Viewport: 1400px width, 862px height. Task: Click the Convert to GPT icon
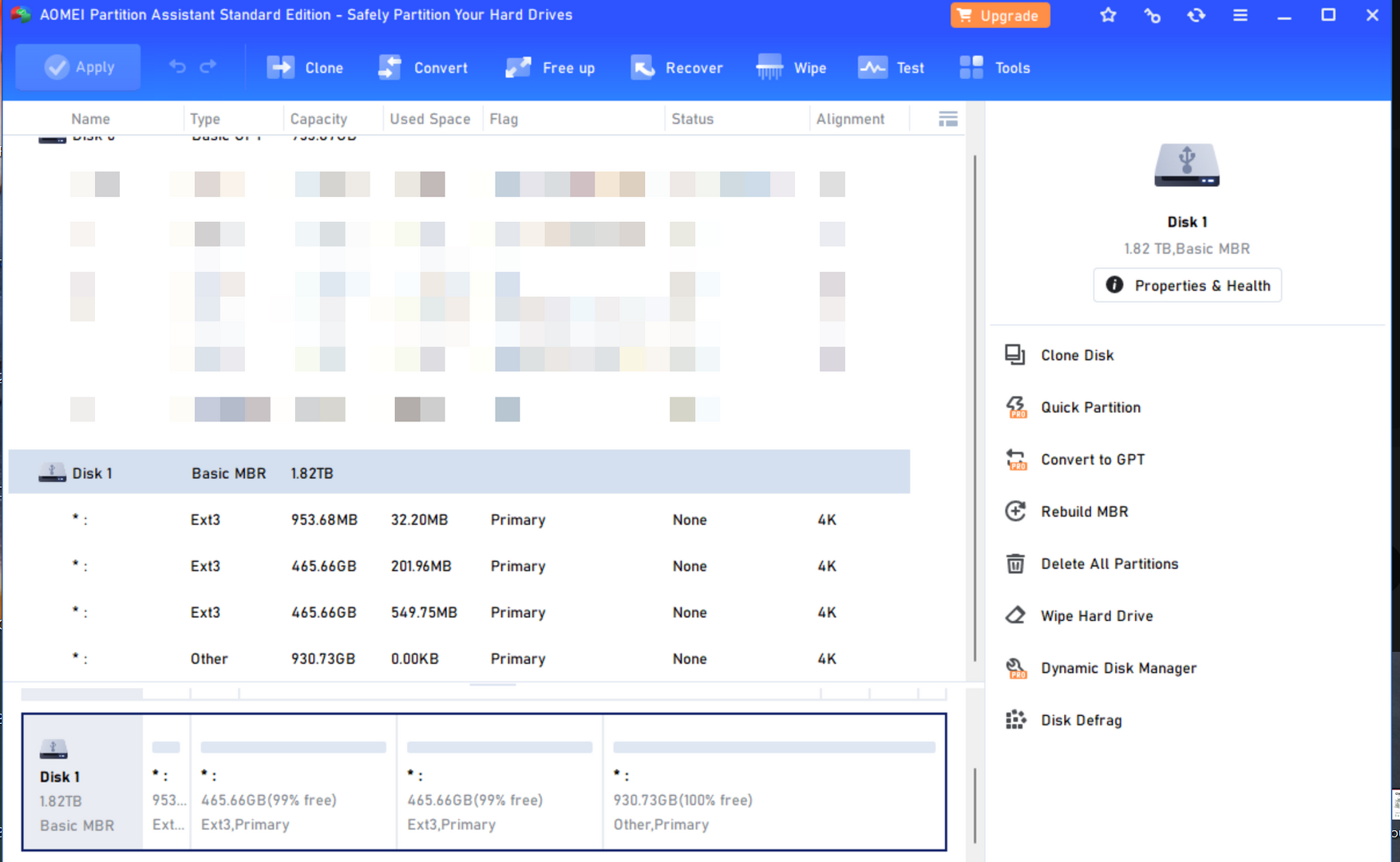(x=1015, y=459)
